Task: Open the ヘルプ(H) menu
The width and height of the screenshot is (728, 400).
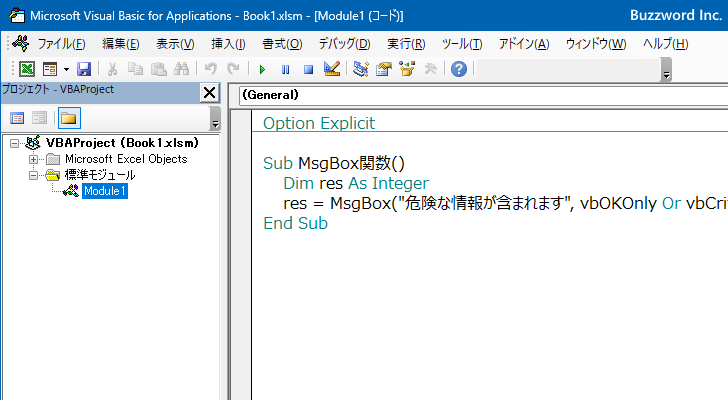Action: 666,44
